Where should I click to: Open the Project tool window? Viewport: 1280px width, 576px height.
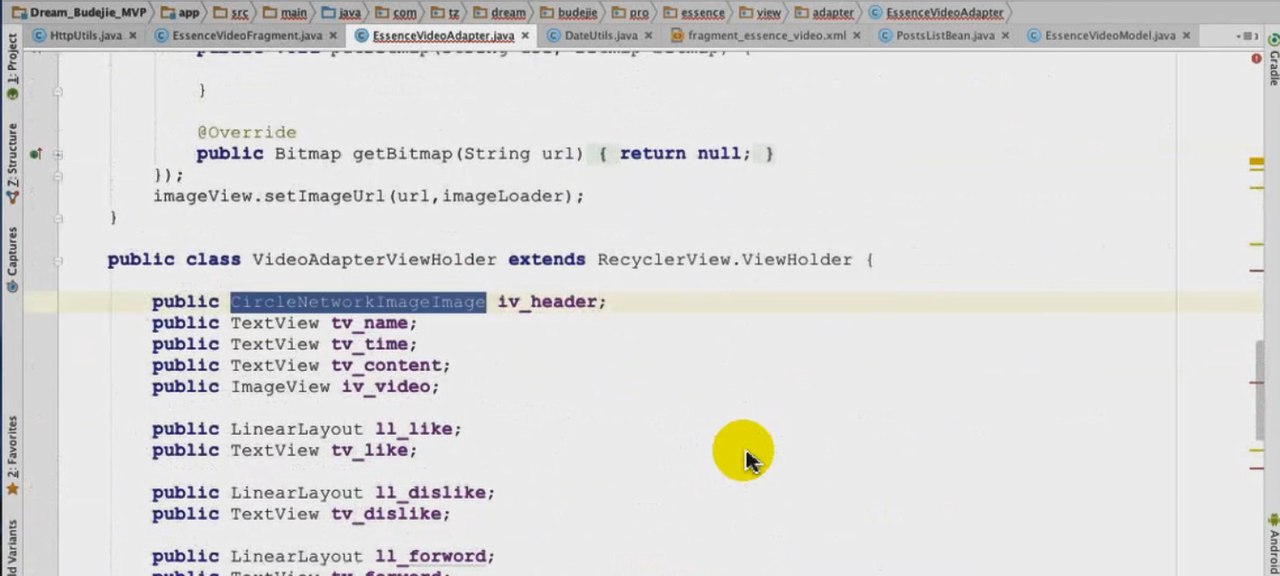pos(12,67)
